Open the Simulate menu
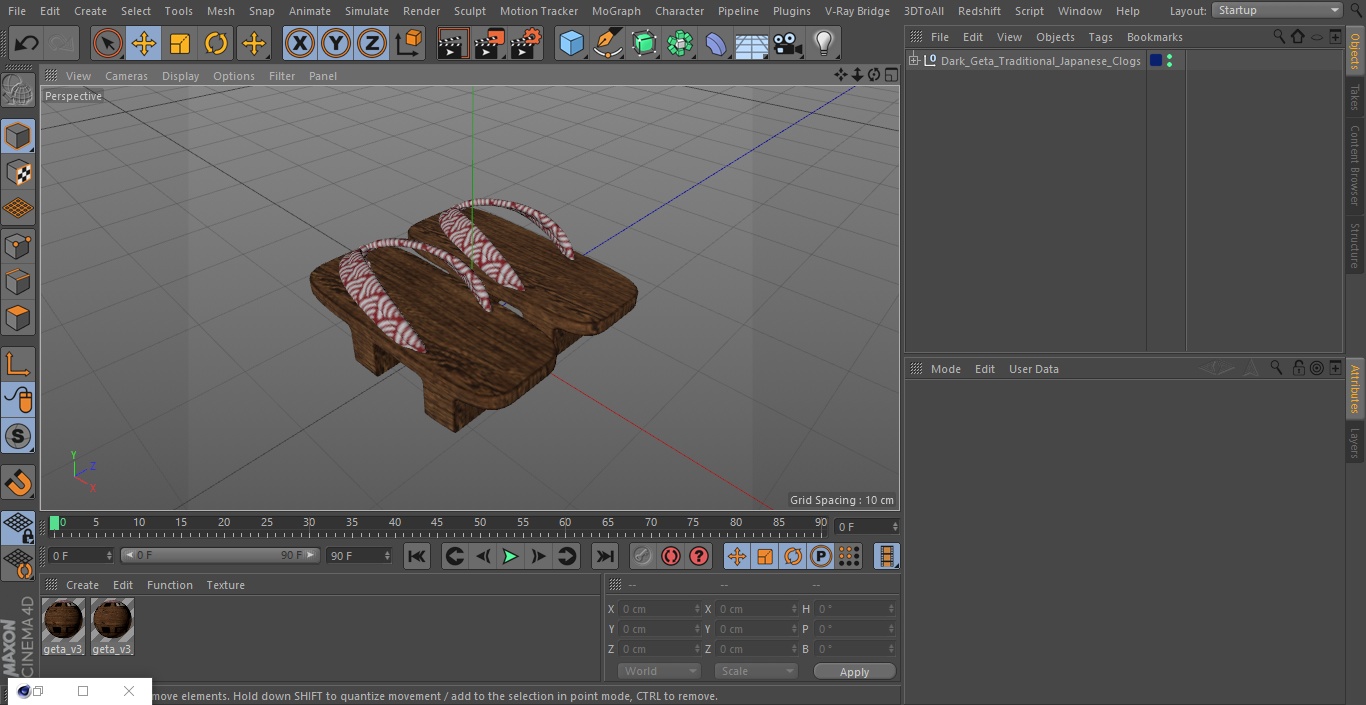Image resolution: width=1366 pixels, height=705 pixels. click(366, 11)
